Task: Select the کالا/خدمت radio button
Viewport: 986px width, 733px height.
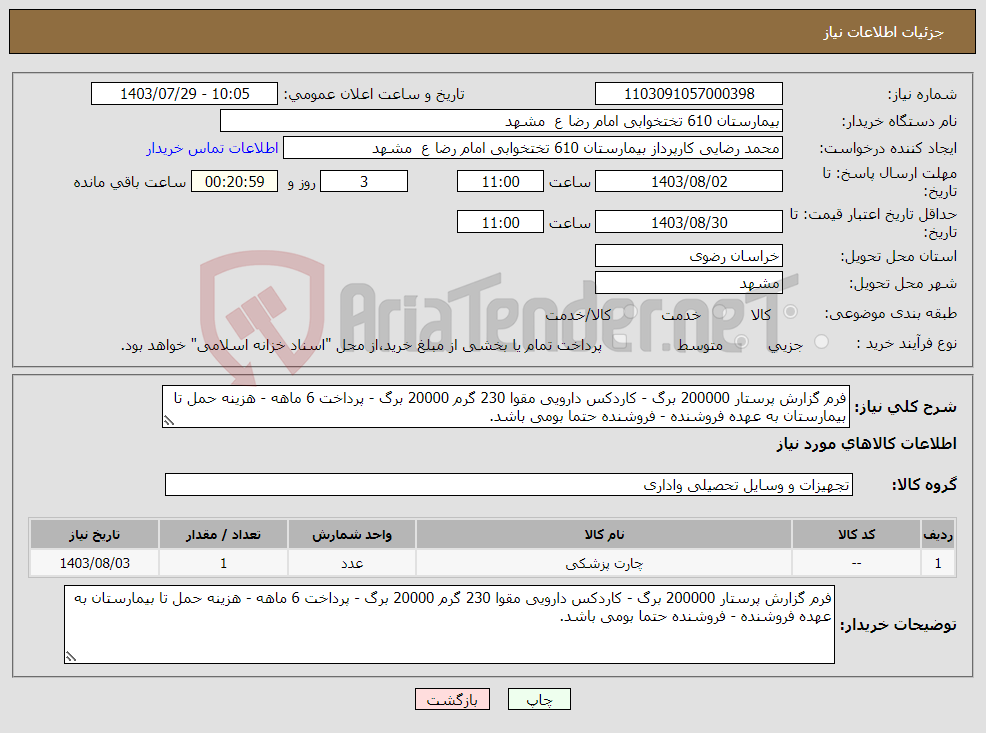Action: pyautogui.click(x=630, y=312)
